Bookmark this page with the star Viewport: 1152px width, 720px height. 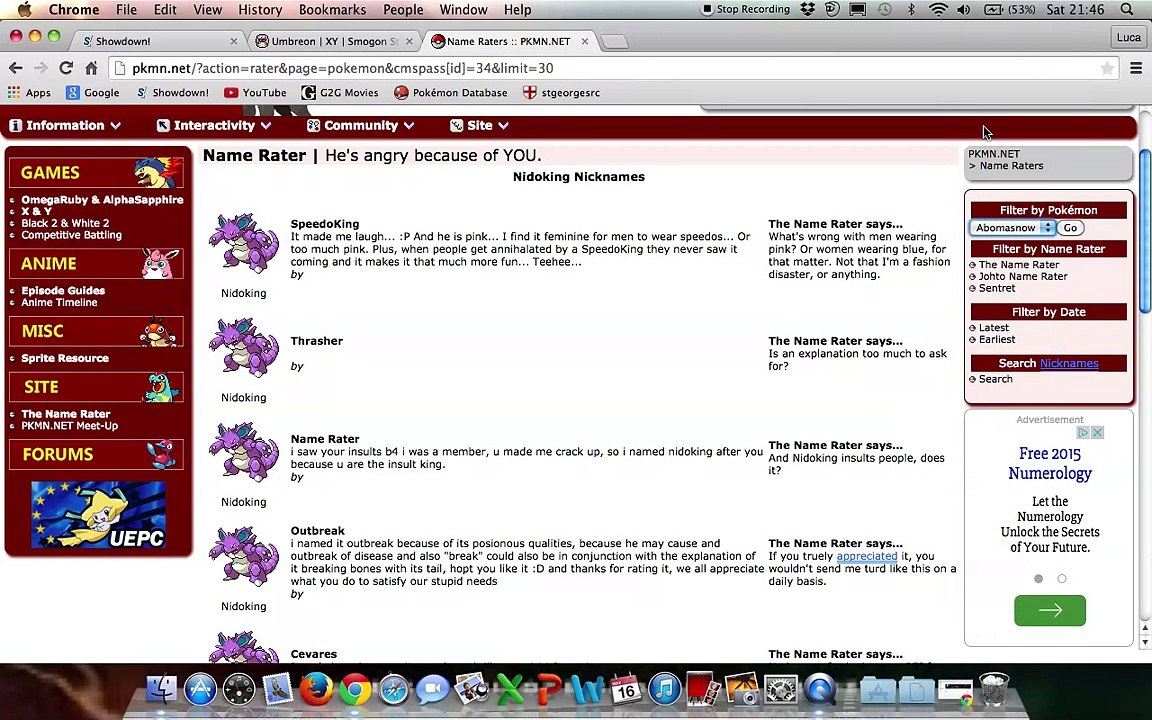1106,68
